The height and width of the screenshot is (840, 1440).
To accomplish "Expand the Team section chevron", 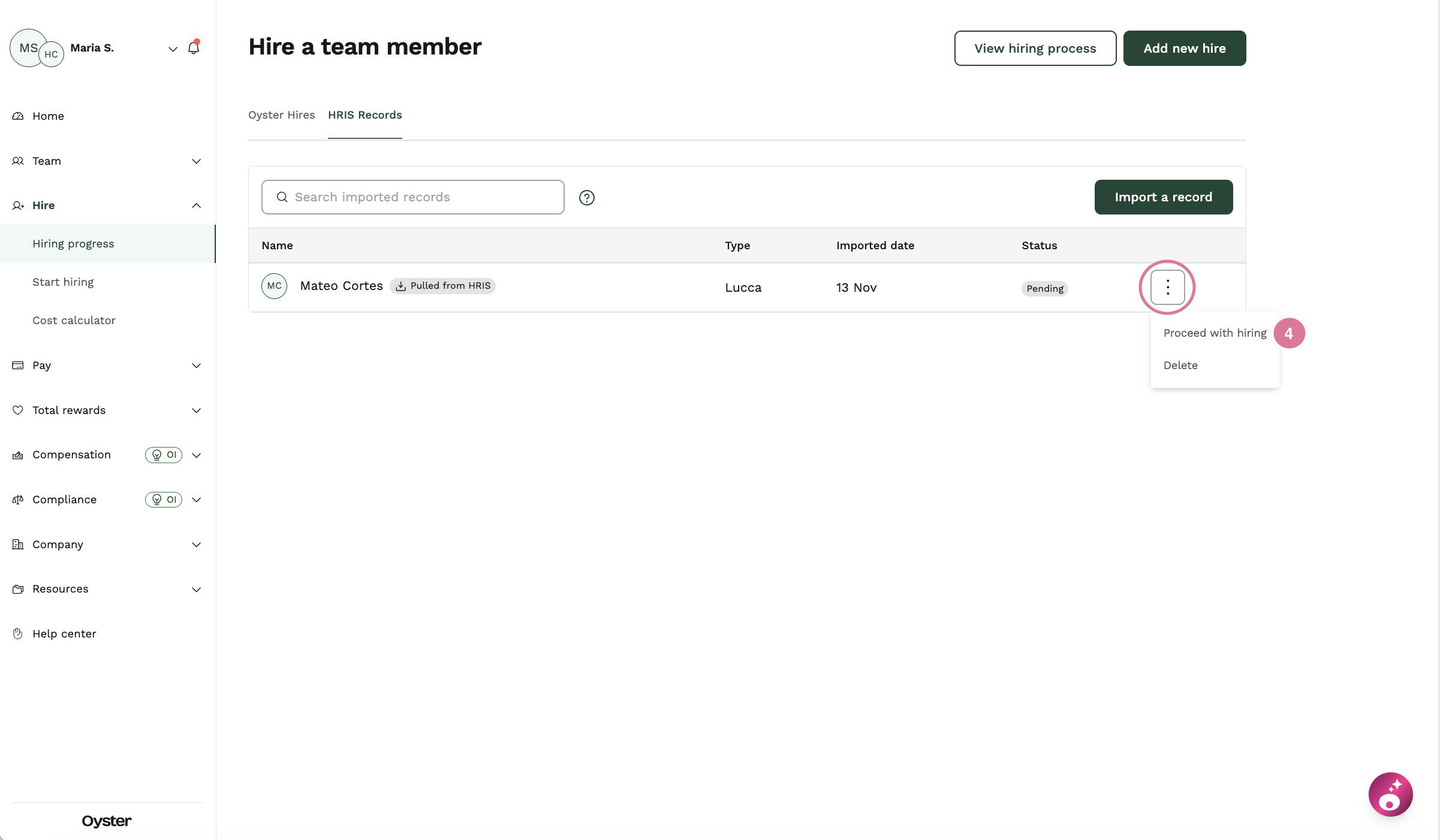I will pos(196,161).
